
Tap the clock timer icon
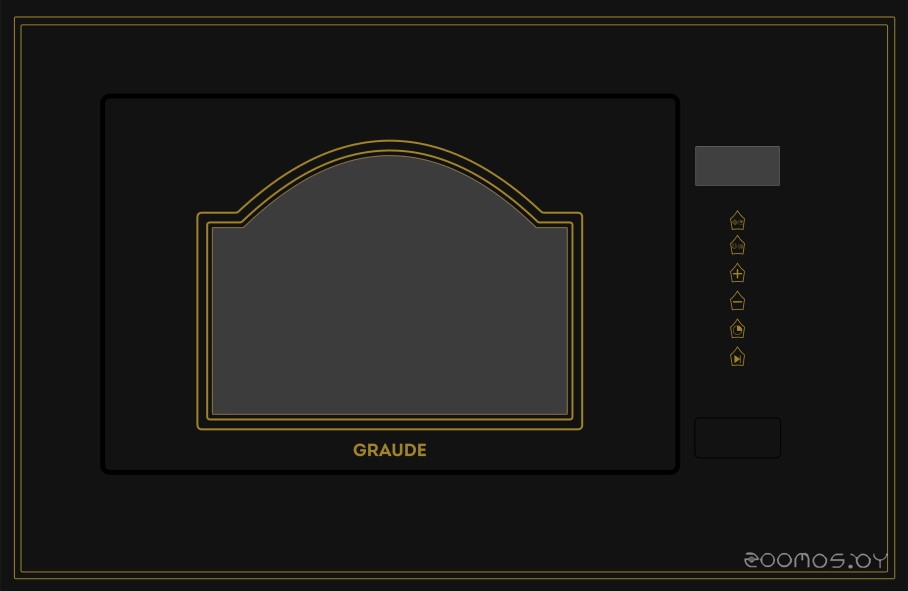pos(737,329)
